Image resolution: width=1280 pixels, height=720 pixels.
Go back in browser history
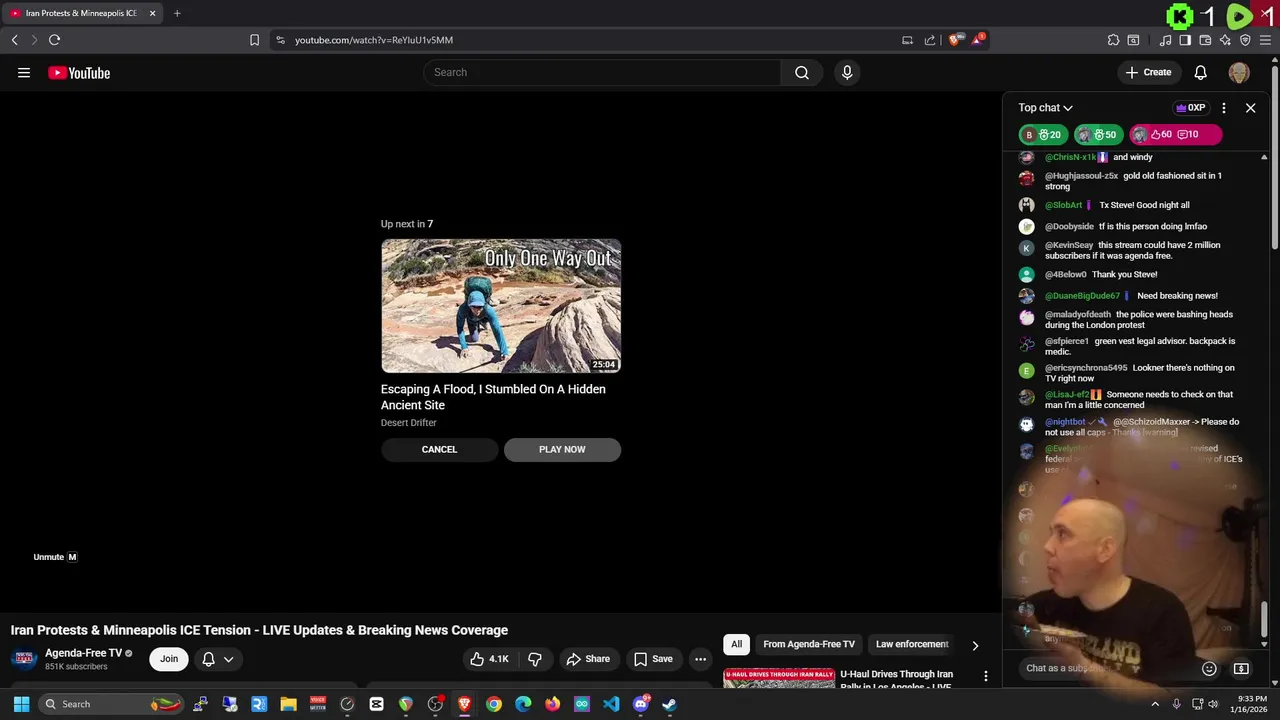(x=14, y=40)
